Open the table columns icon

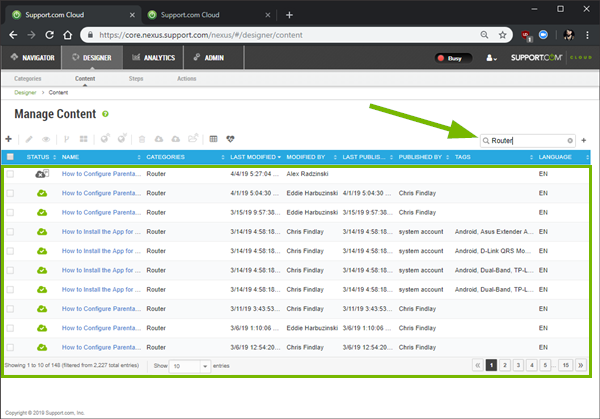tap(214, 139)
